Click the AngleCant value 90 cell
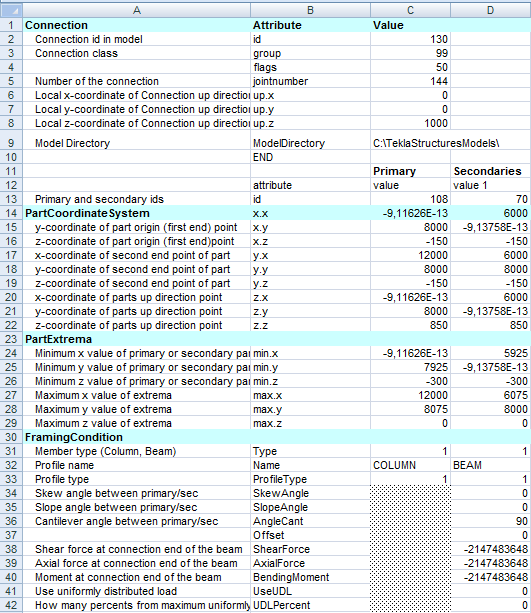Image resolution: width=531 pixels, height=613 pixels. [x=490, y=521]
